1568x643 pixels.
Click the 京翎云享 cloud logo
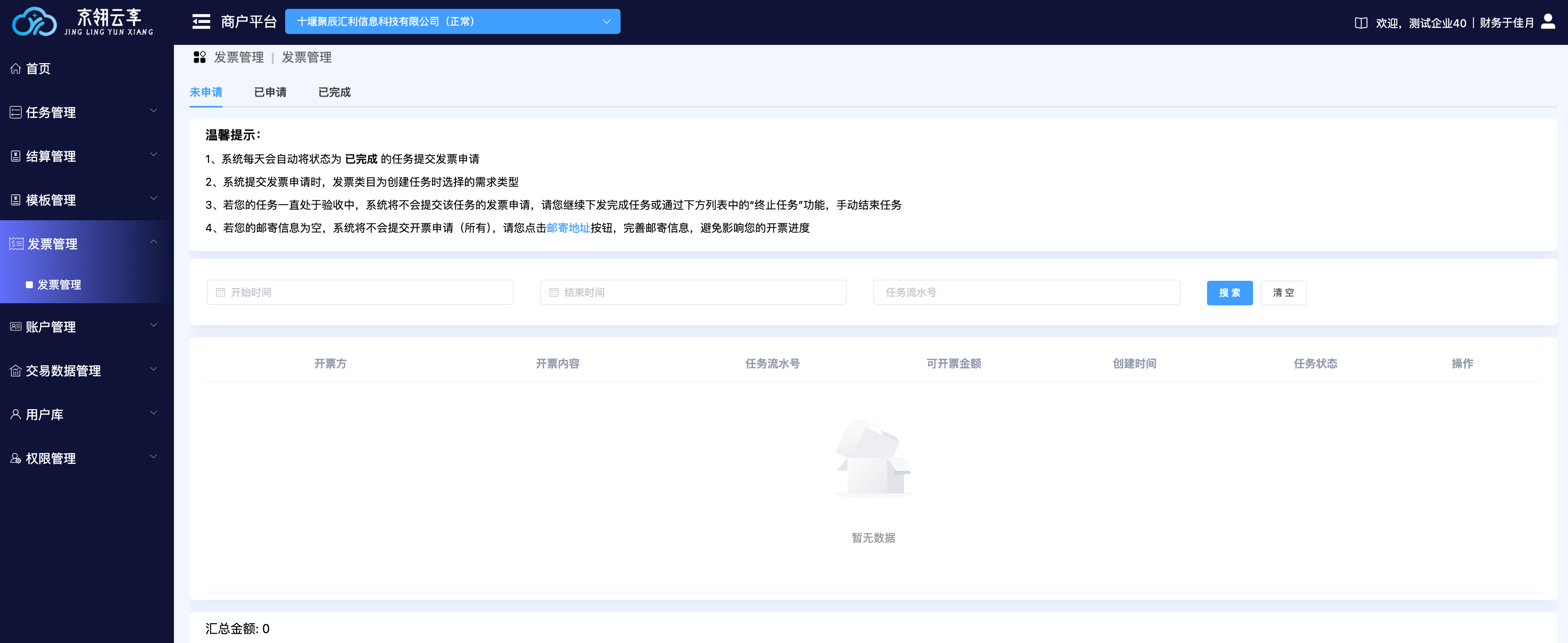pos(34,22)
